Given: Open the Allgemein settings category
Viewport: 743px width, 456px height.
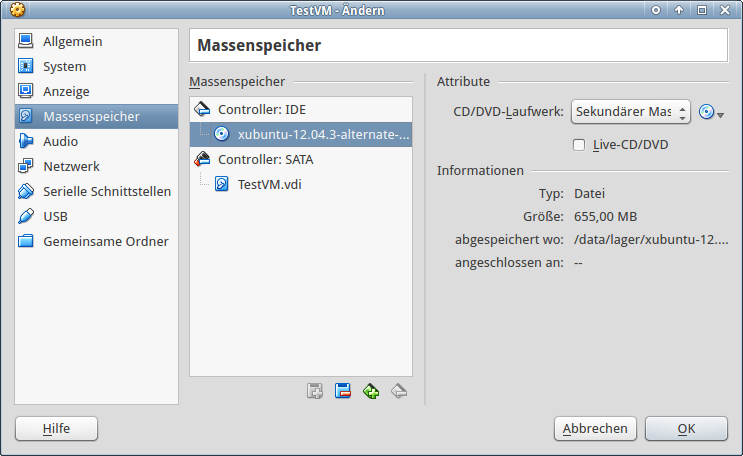Looking at the screenshot, I should 72,42.
